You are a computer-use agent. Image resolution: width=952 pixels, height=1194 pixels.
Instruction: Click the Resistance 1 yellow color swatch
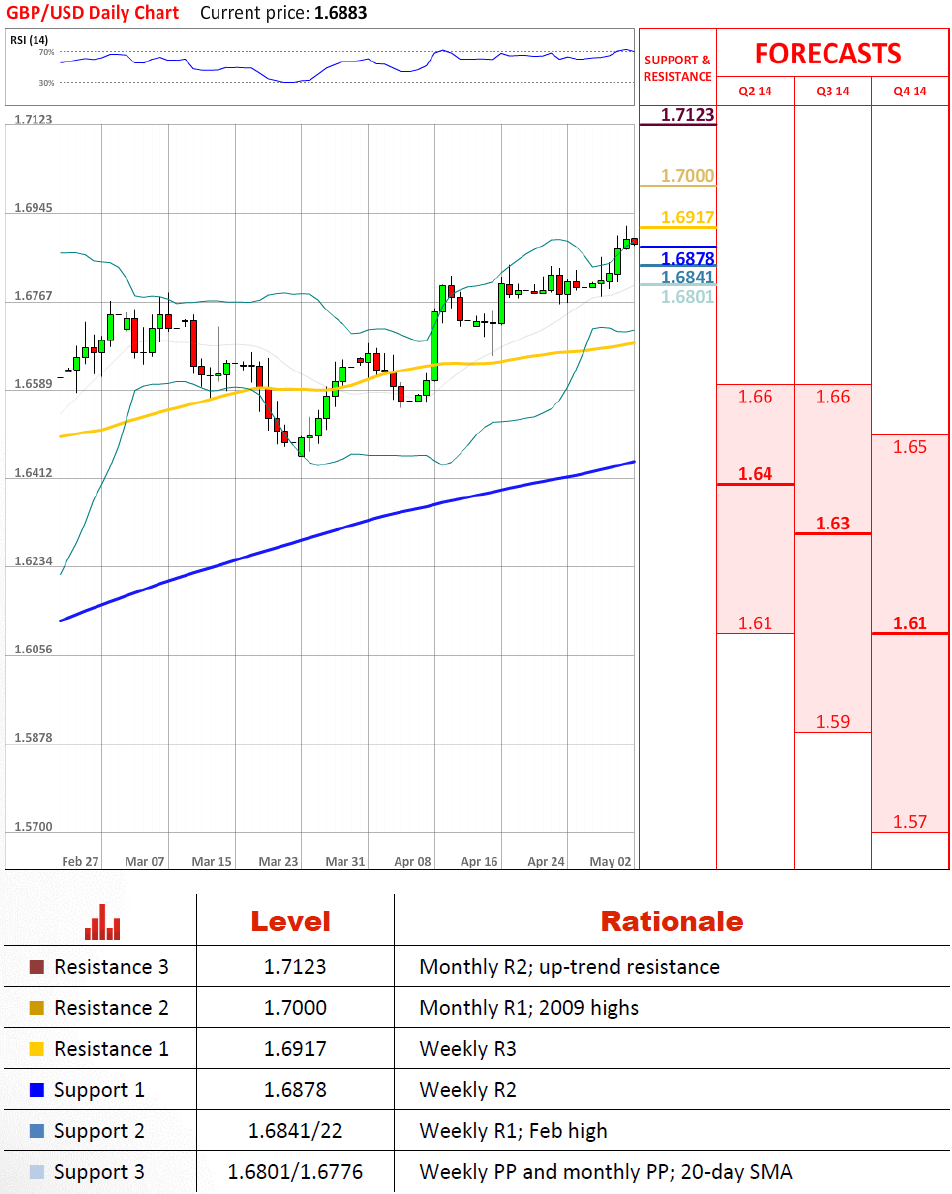(37, 1049)
